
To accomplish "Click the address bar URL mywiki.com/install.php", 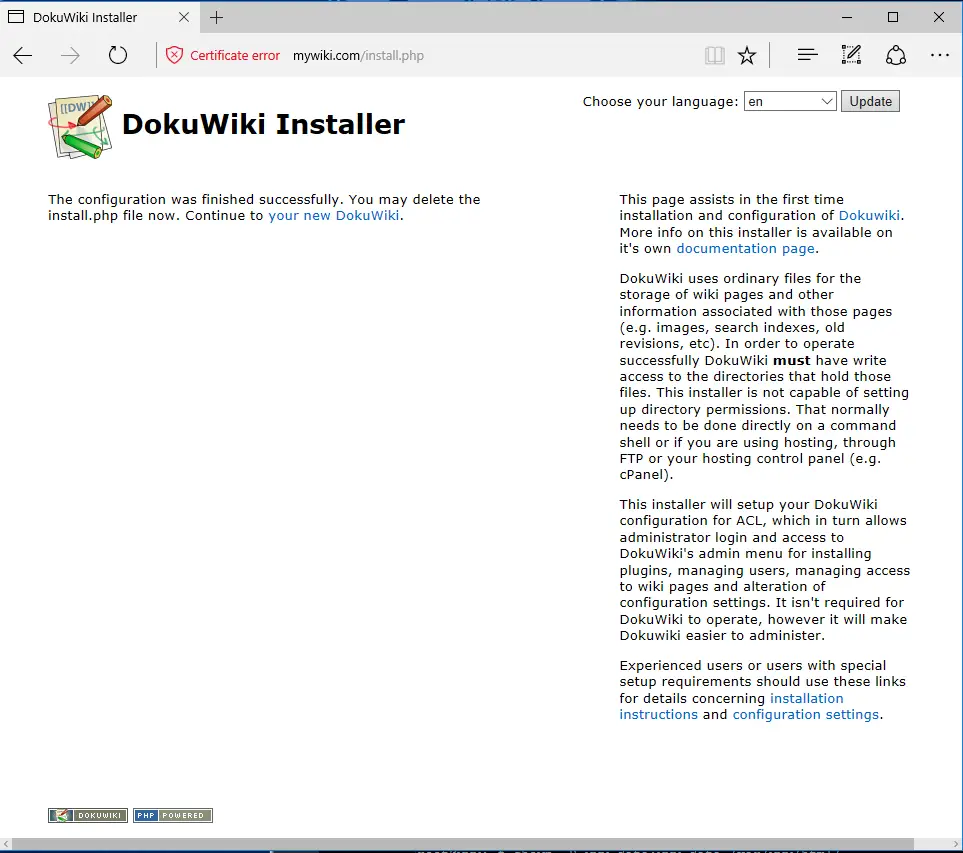I will (x=358, y=55).
